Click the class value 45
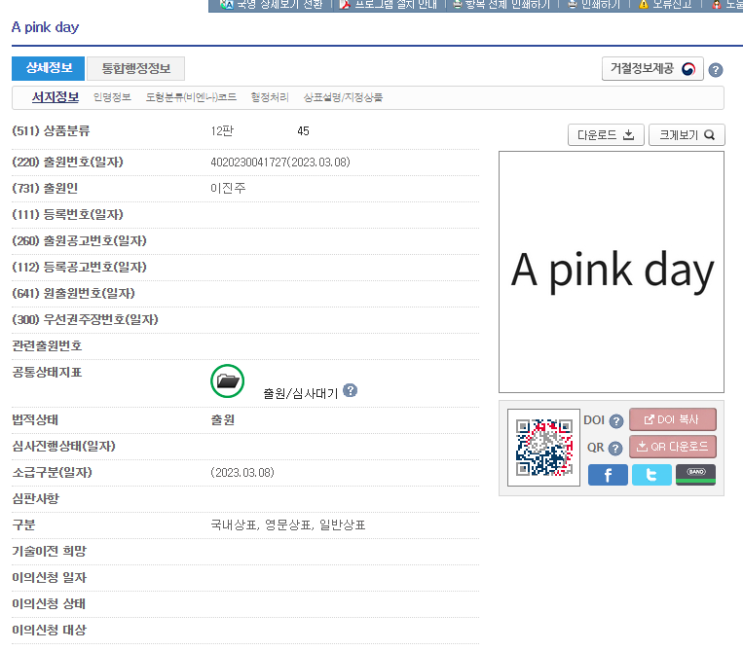The image size is (743, 651). [x=303, y=131]
